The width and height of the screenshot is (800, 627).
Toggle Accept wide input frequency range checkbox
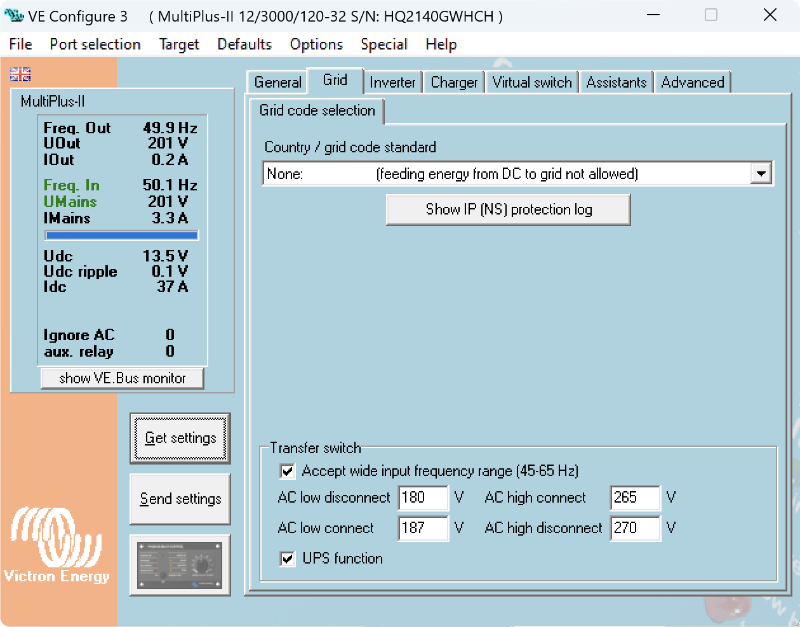tap(288, 471)
